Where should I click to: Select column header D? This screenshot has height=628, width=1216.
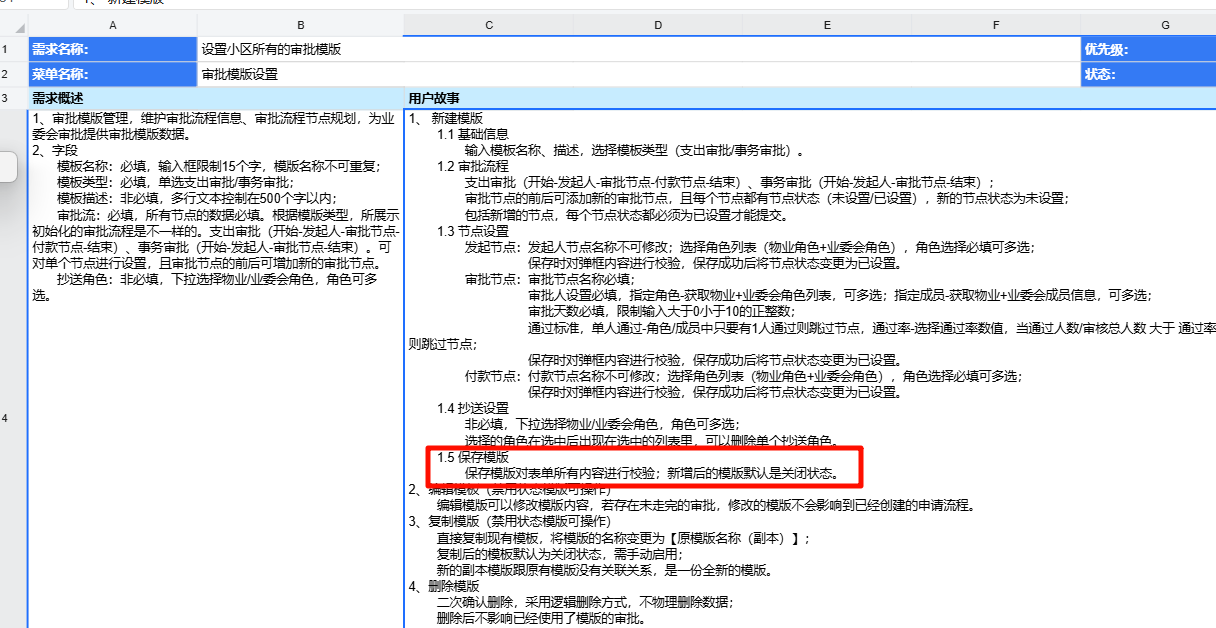pos(657,24)
